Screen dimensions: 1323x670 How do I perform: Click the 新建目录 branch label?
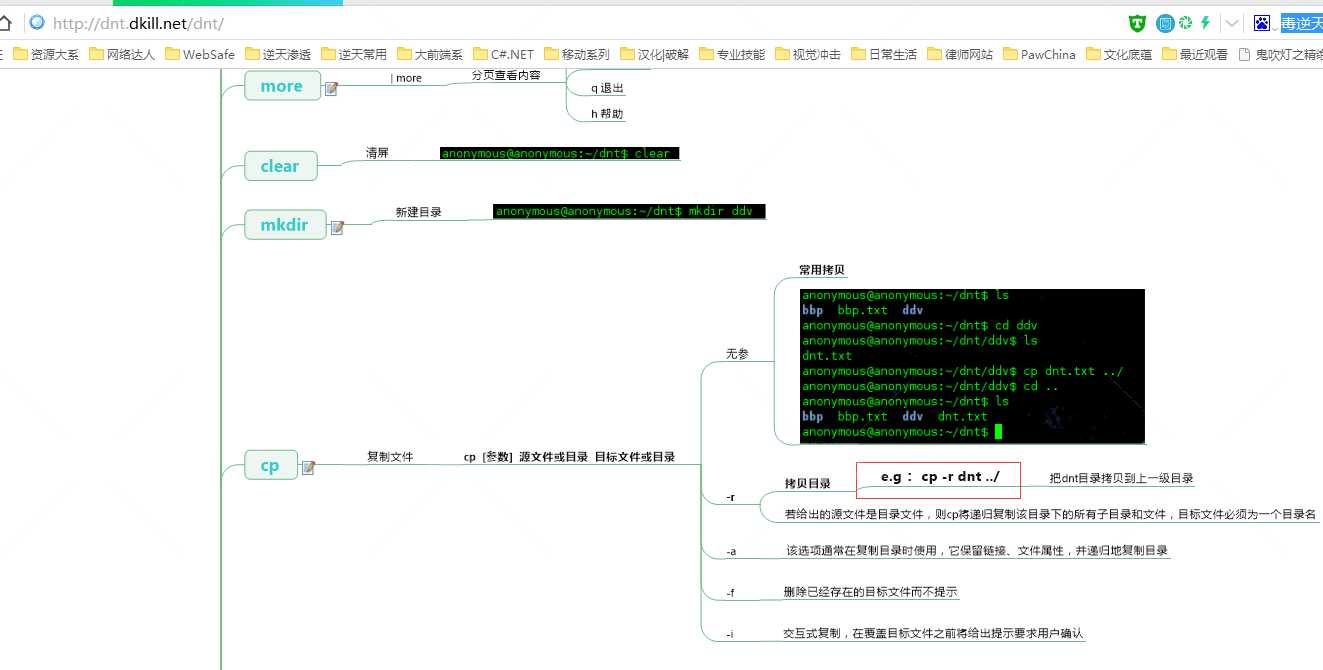pyautogui.click(x=418, y=212)
